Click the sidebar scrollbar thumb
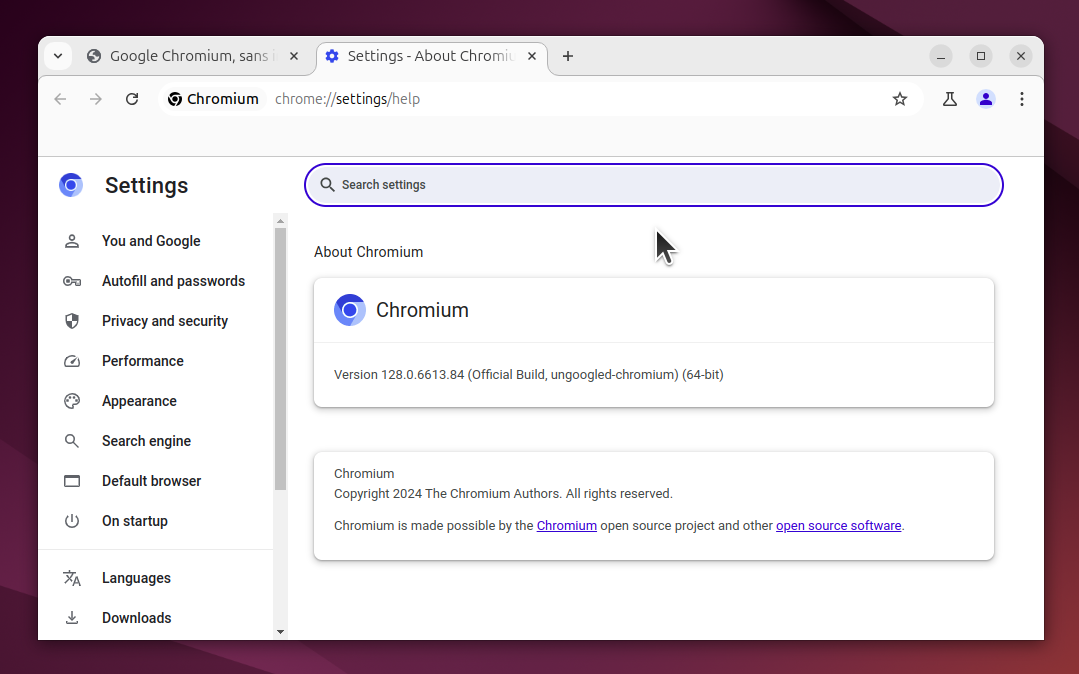Image resolution: width=1079 pixels, height=674 pixels. click(x=280, y=359)
